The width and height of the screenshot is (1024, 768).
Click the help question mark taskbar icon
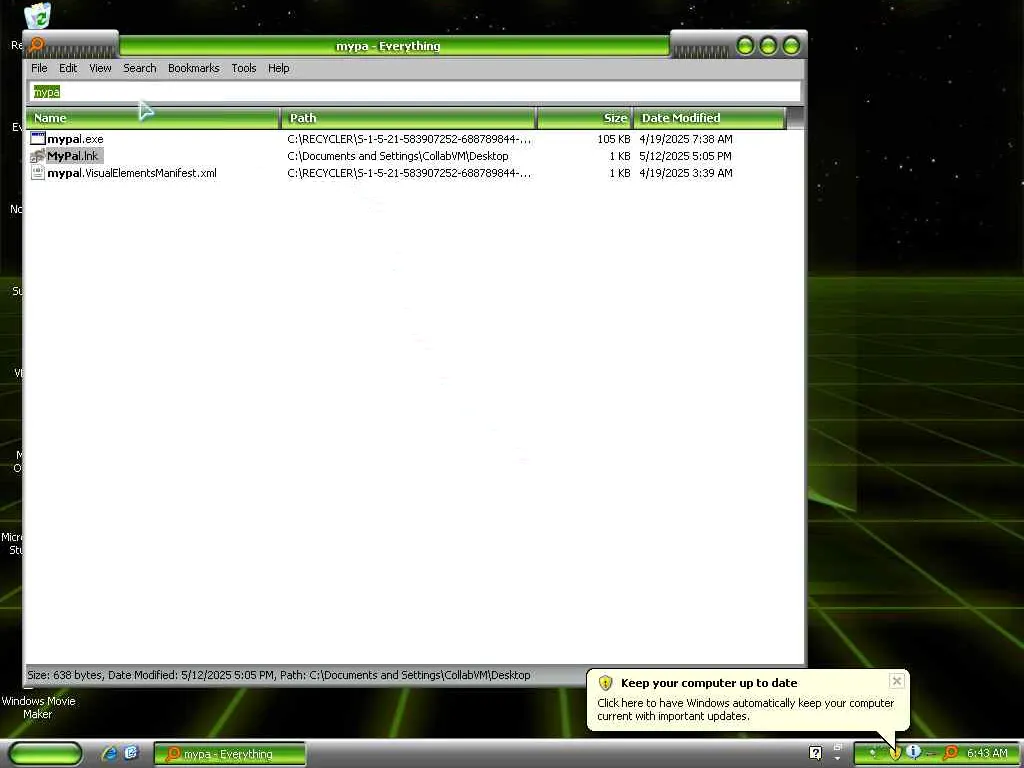[x=815, y=754]
